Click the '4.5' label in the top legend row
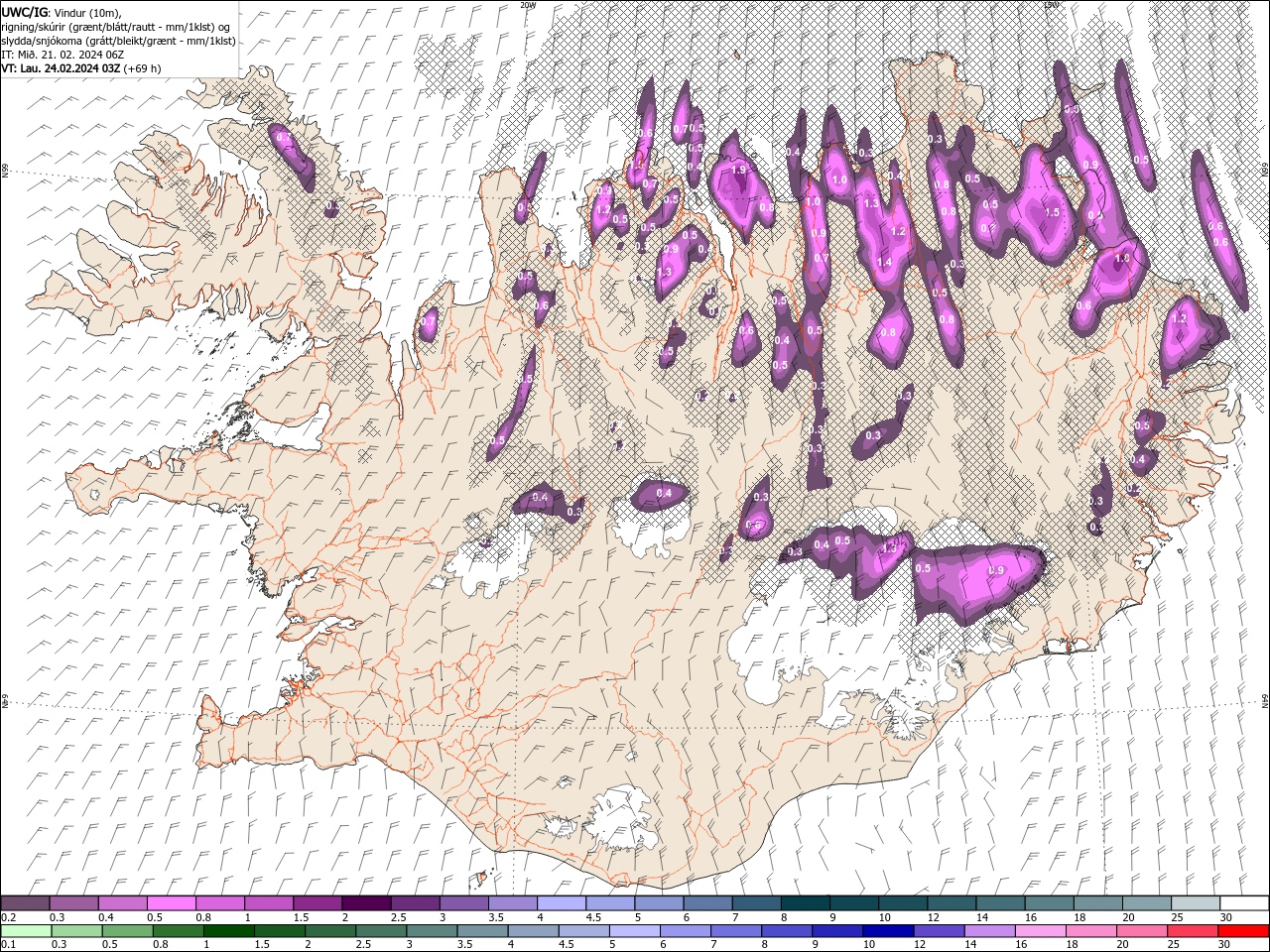 click(593, 917)
